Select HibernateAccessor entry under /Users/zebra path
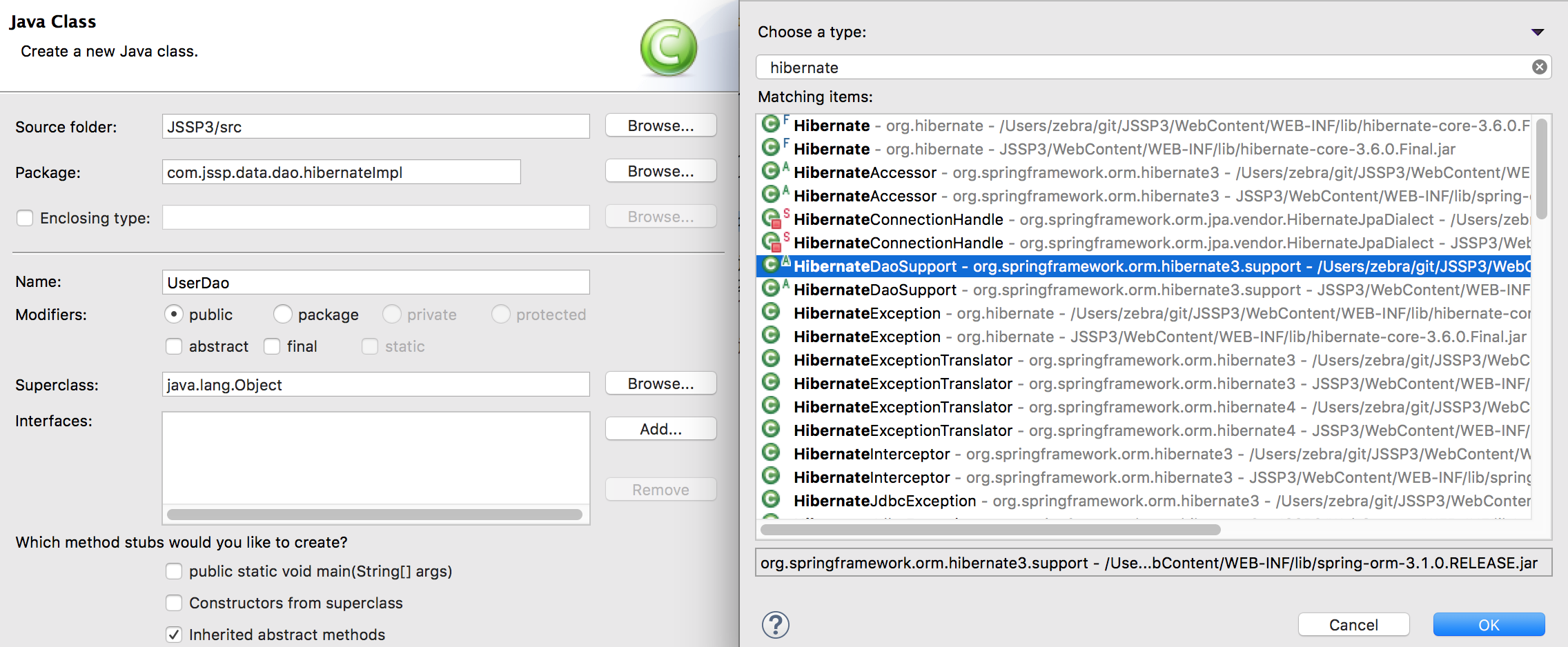This screenshot has width=1568, height=647. point(1144,172)
